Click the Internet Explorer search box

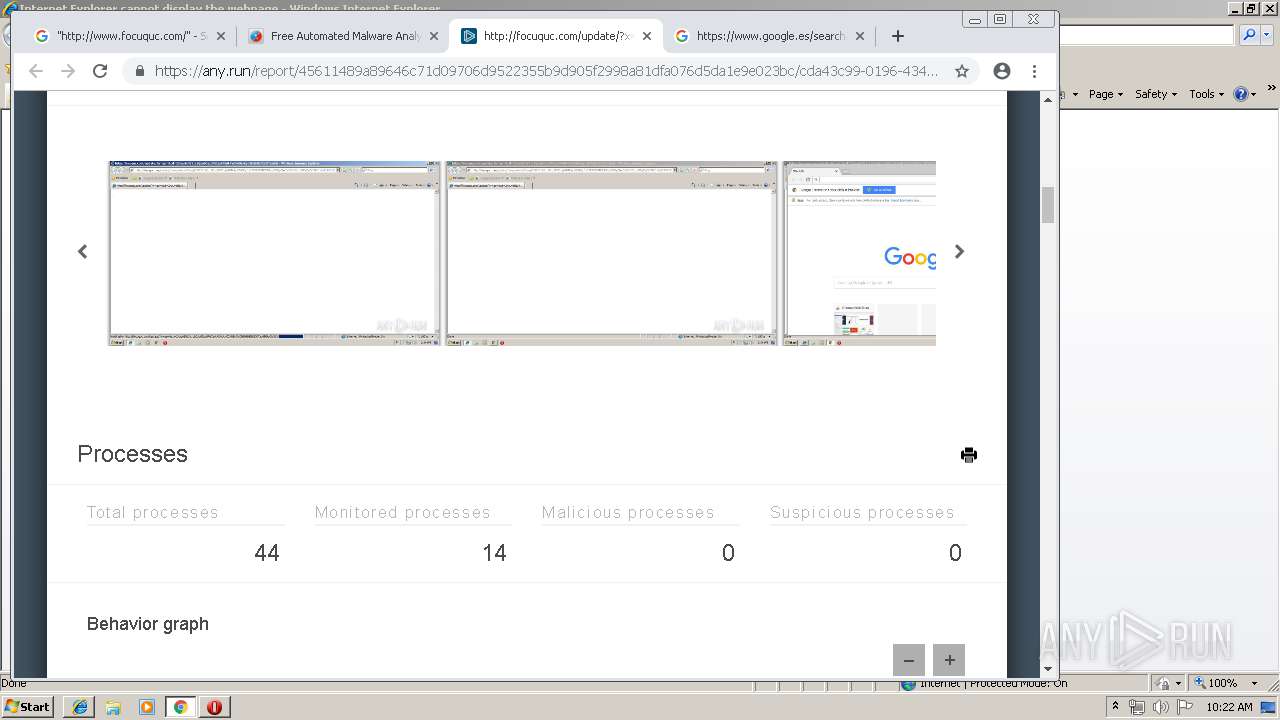coord(1147,35)
